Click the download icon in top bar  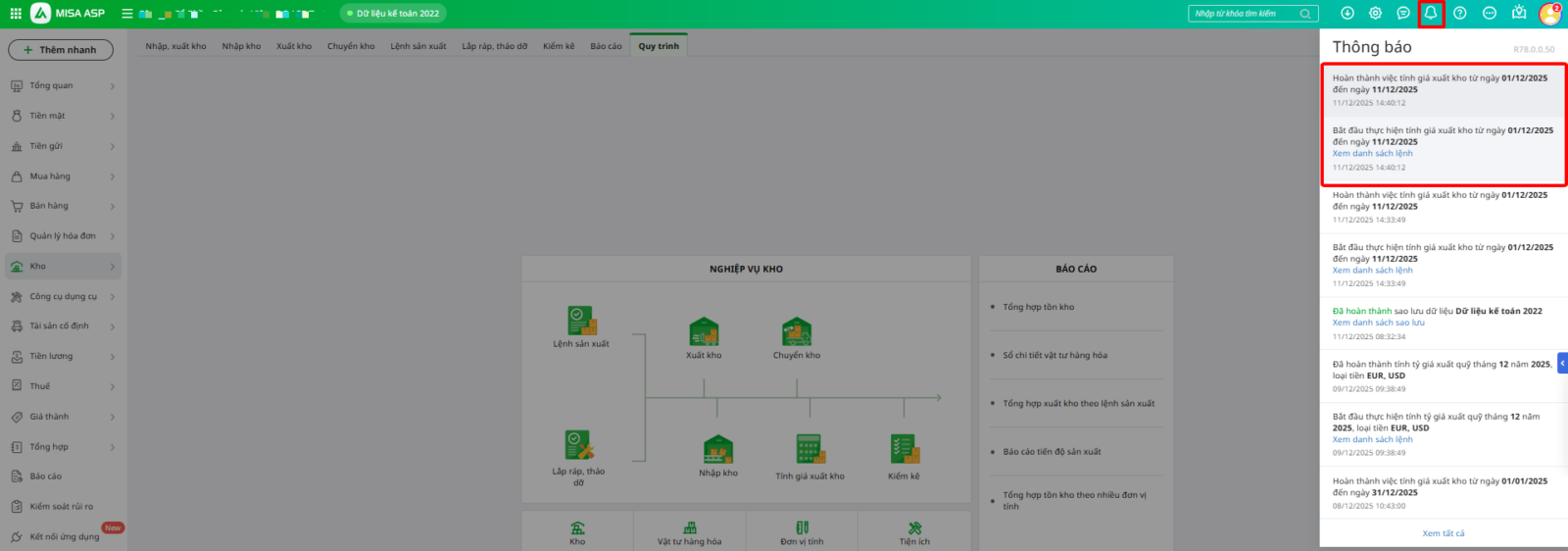[1347, 14]
